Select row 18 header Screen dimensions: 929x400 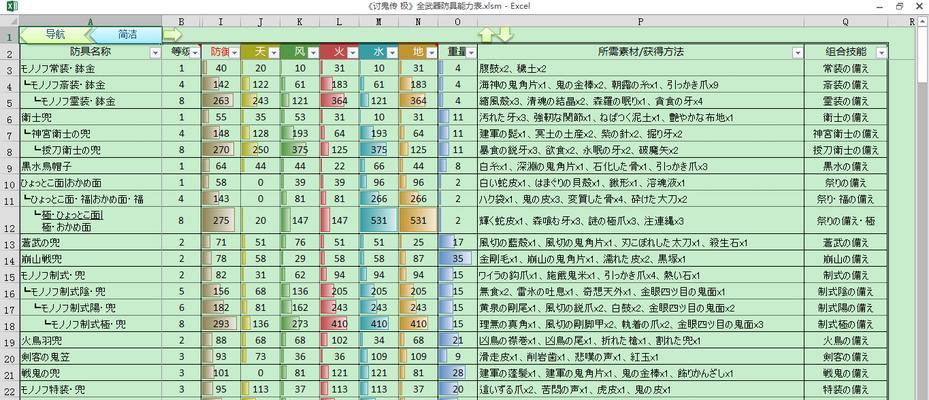[x=9, y=324]
